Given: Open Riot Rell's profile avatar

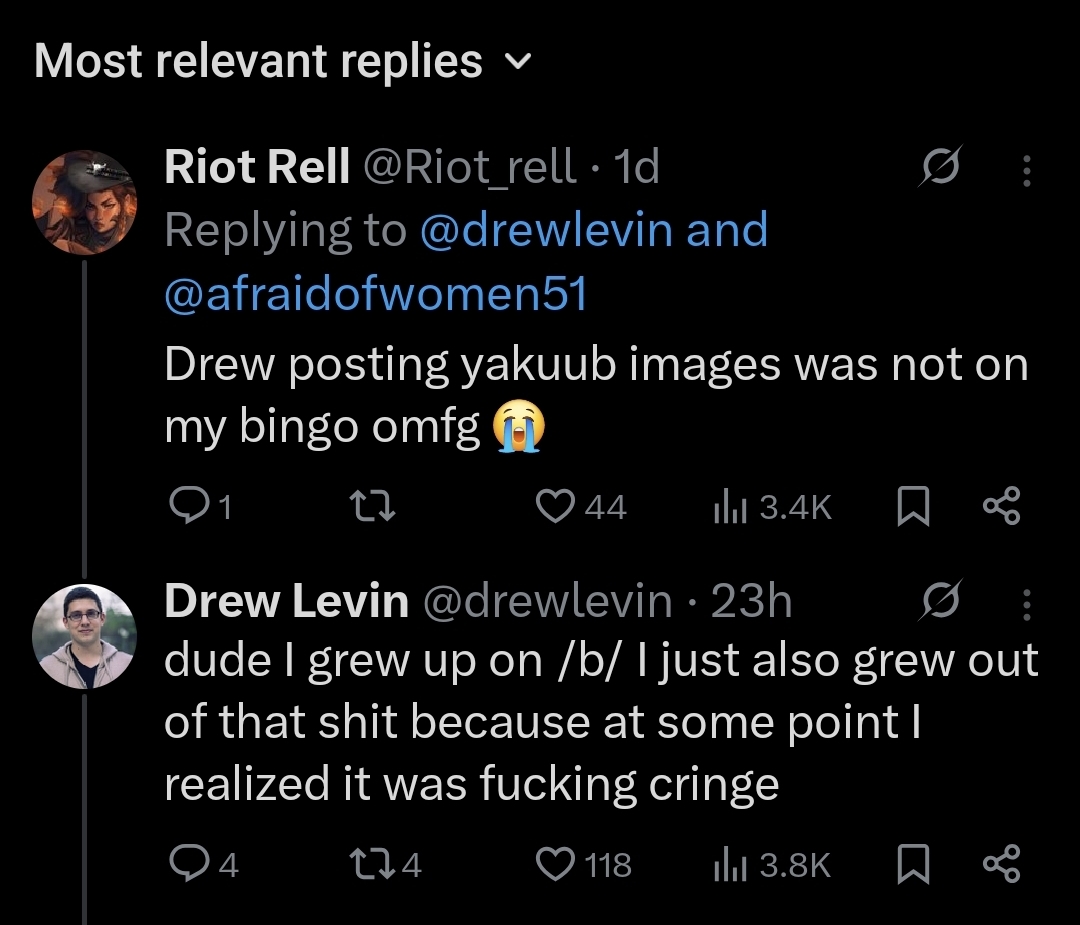Looking at the screenshot, I should tap(84, 202).
